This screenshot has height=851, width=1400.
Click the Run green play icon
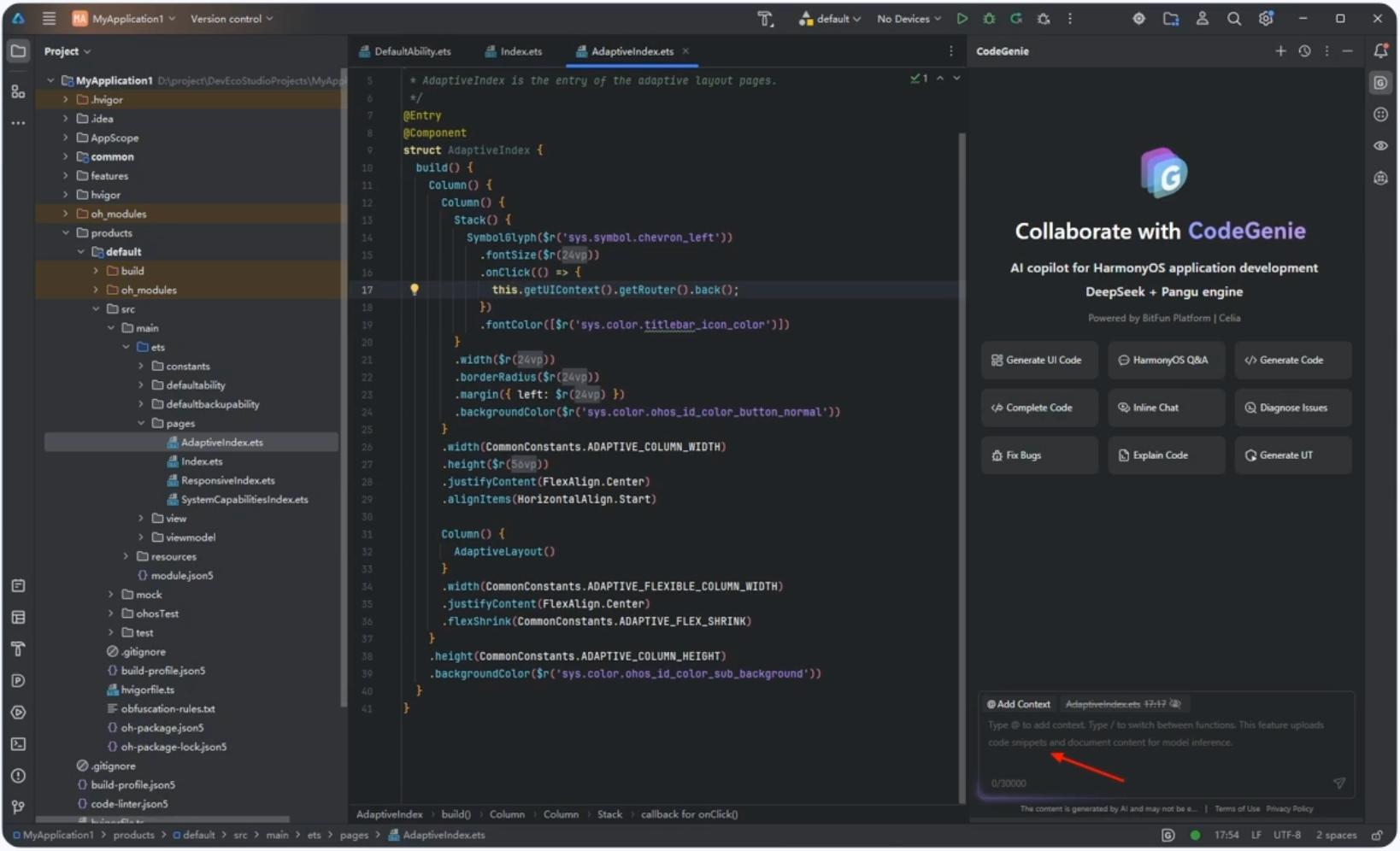[x=962, y=18]
